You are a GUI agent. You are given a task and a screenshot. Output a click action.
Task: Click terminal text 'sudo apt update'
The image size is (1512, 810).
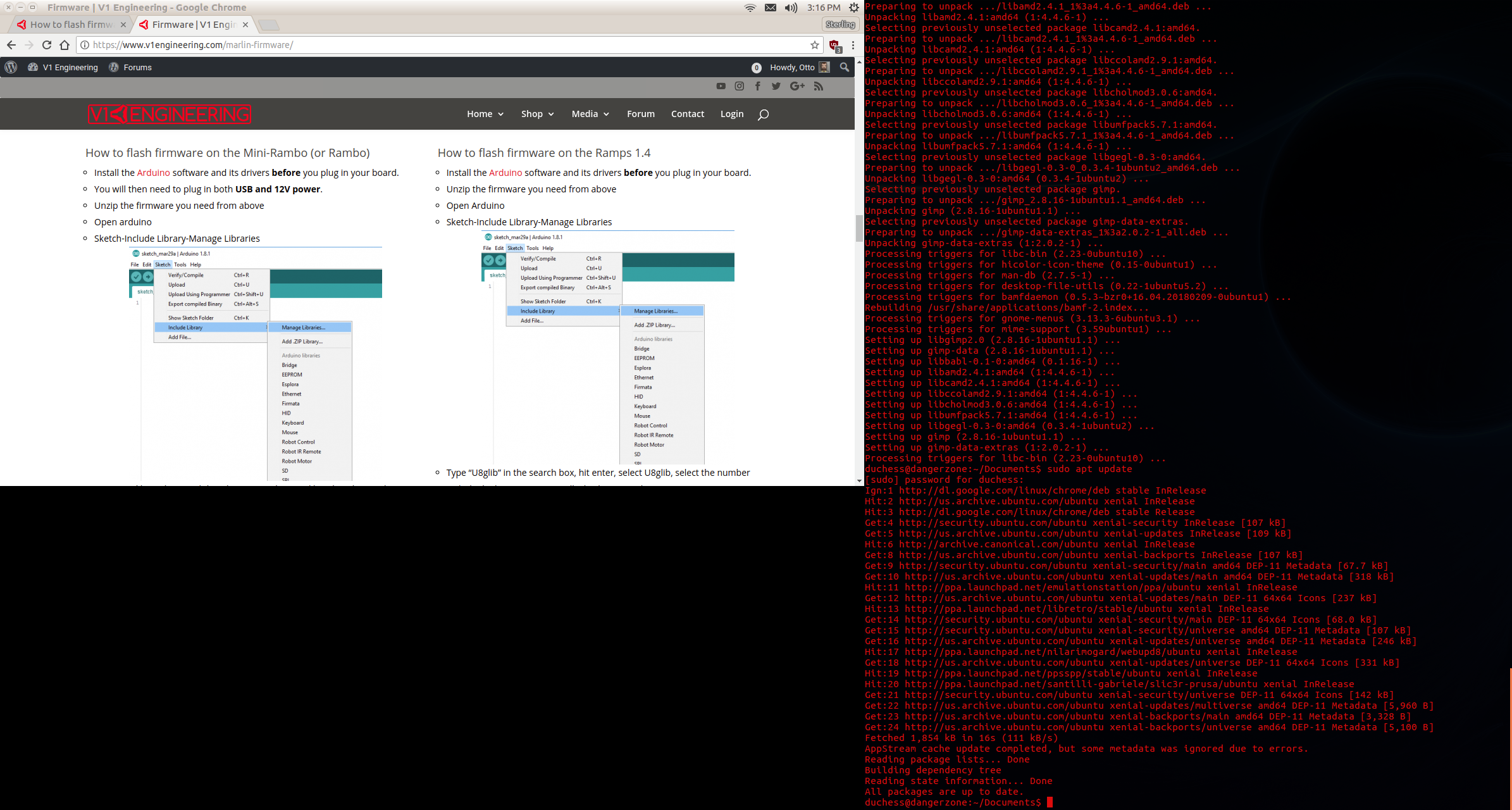[1090, 469]
